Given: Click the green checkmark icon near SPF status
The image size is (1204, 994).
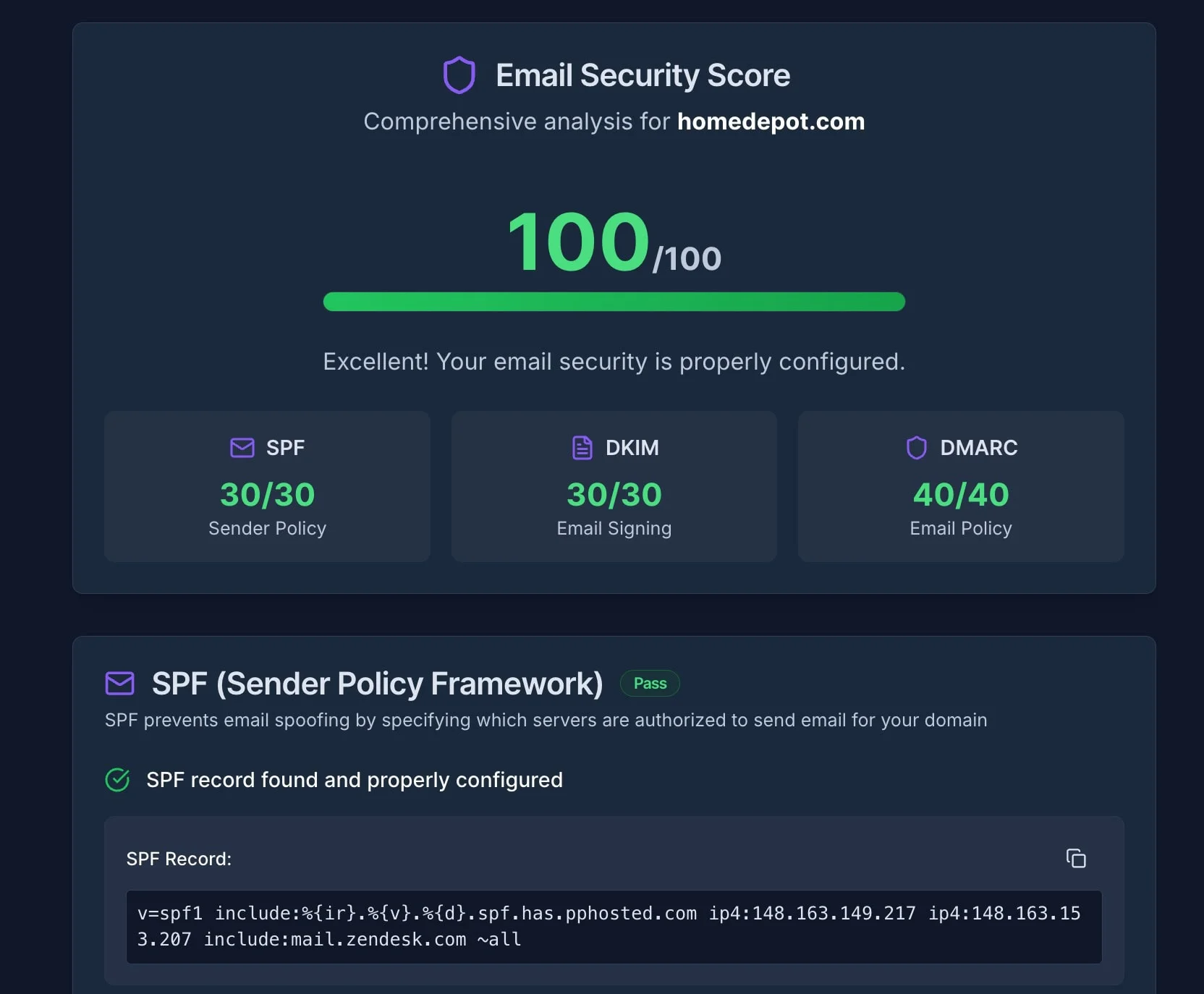Looking at the screenshot, I should (117, 780).
